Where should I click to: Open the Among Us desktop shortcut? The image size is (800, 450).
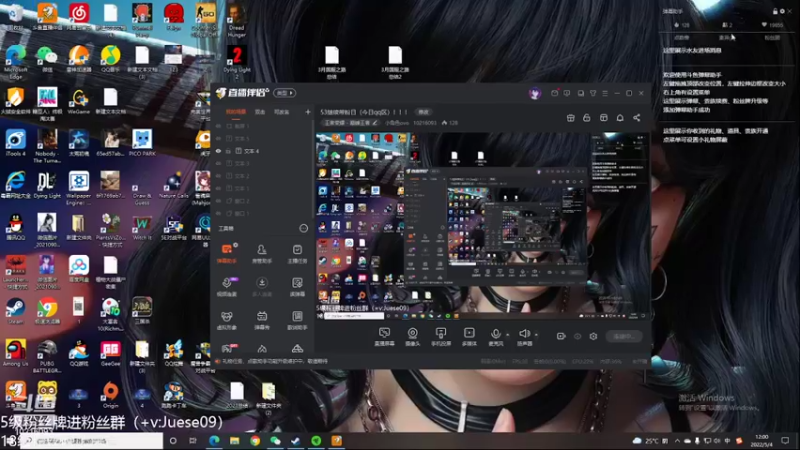click(15, 353)
